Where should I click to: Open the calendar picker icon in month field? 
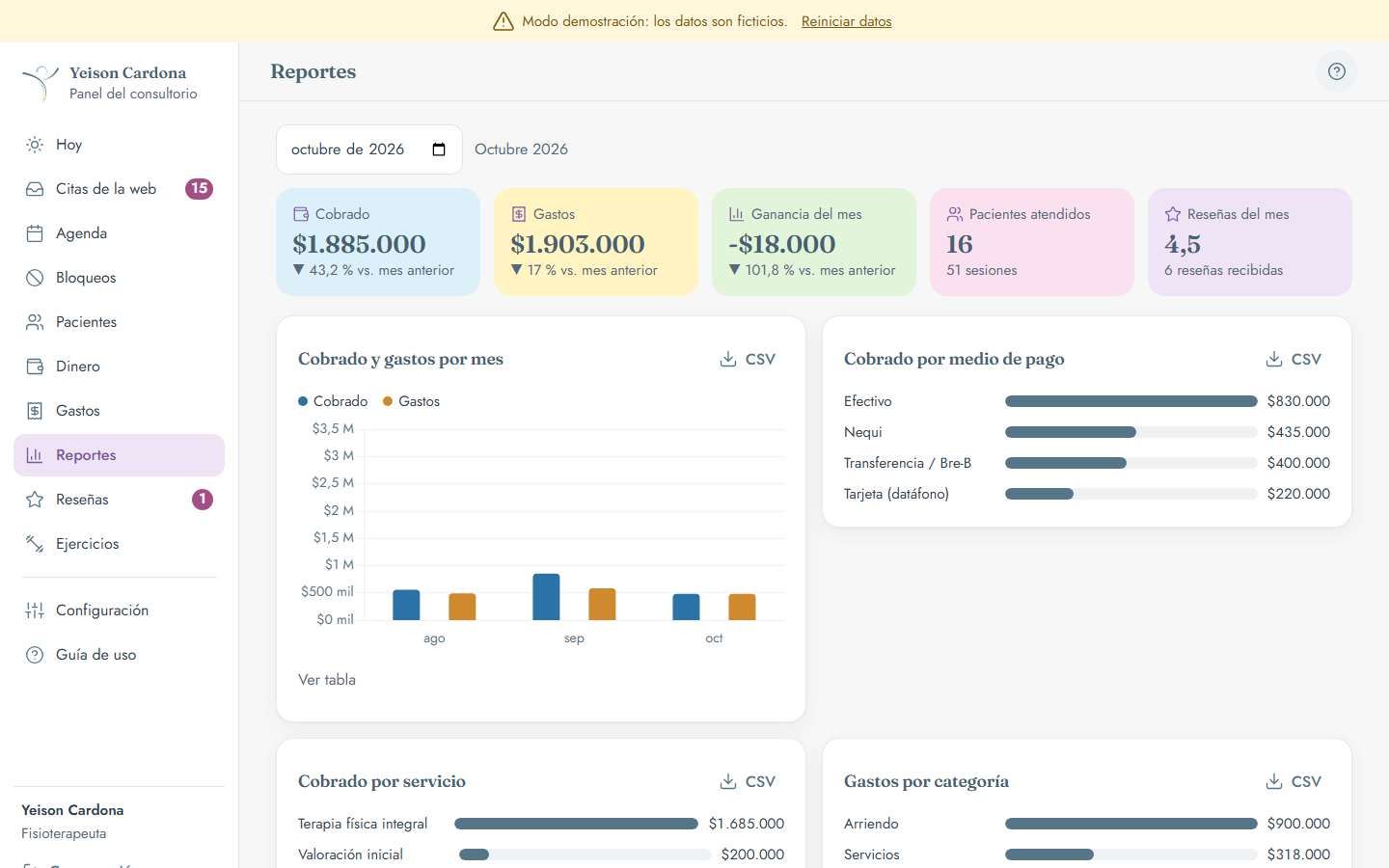coord(439,149)
